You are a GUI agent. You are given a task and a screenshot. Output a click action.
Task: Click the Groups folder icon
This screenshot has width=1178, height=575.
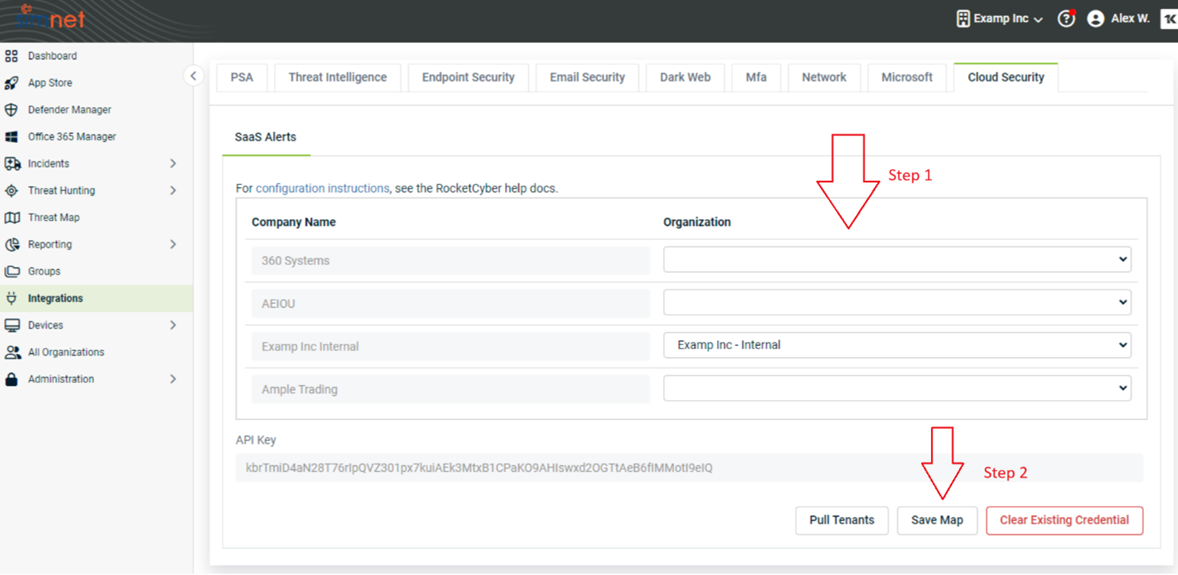tap(11, 271)
